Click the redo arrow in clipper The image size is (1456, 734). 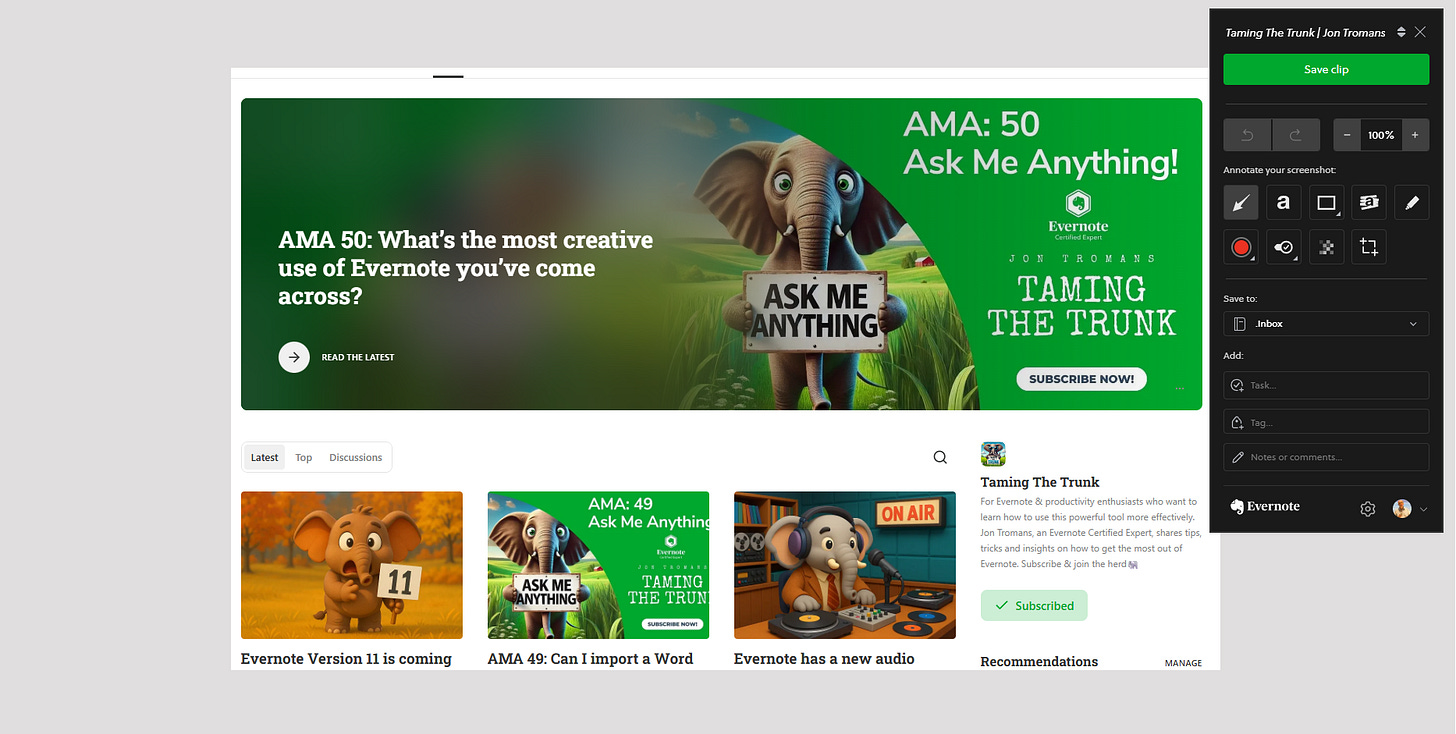(x=1296, y=135)
